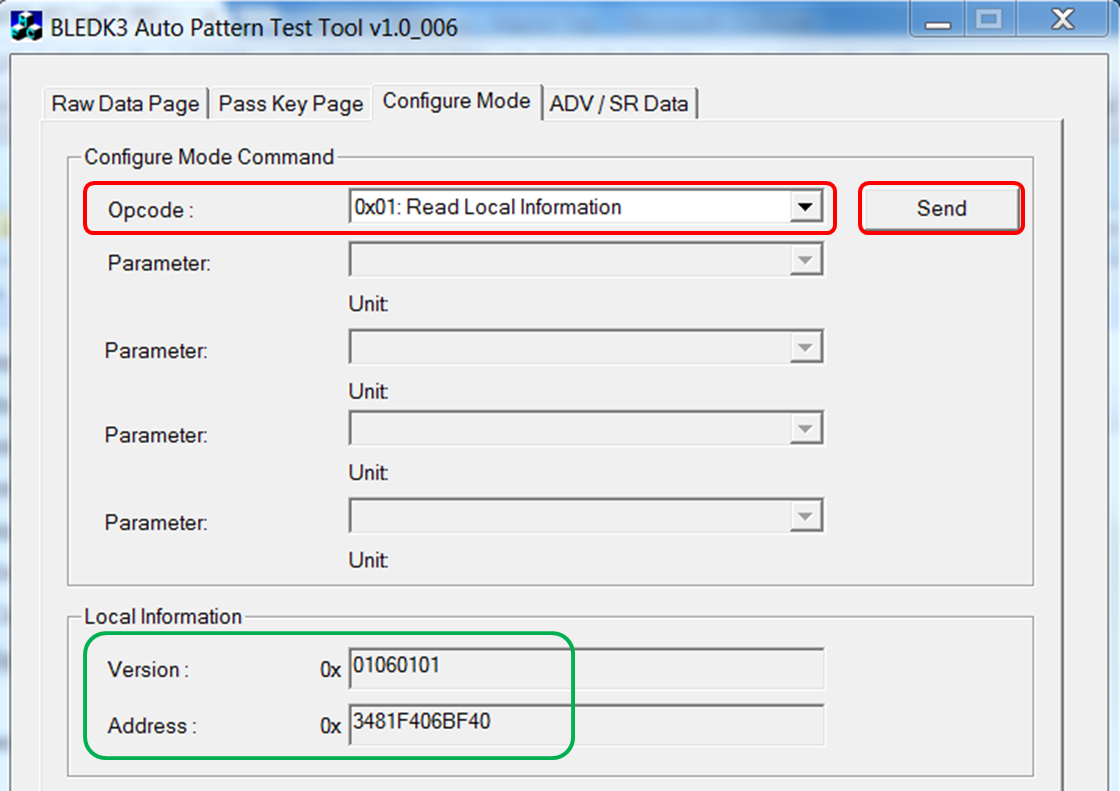Select the Configure Mode tab

click(x=456, y=101)
